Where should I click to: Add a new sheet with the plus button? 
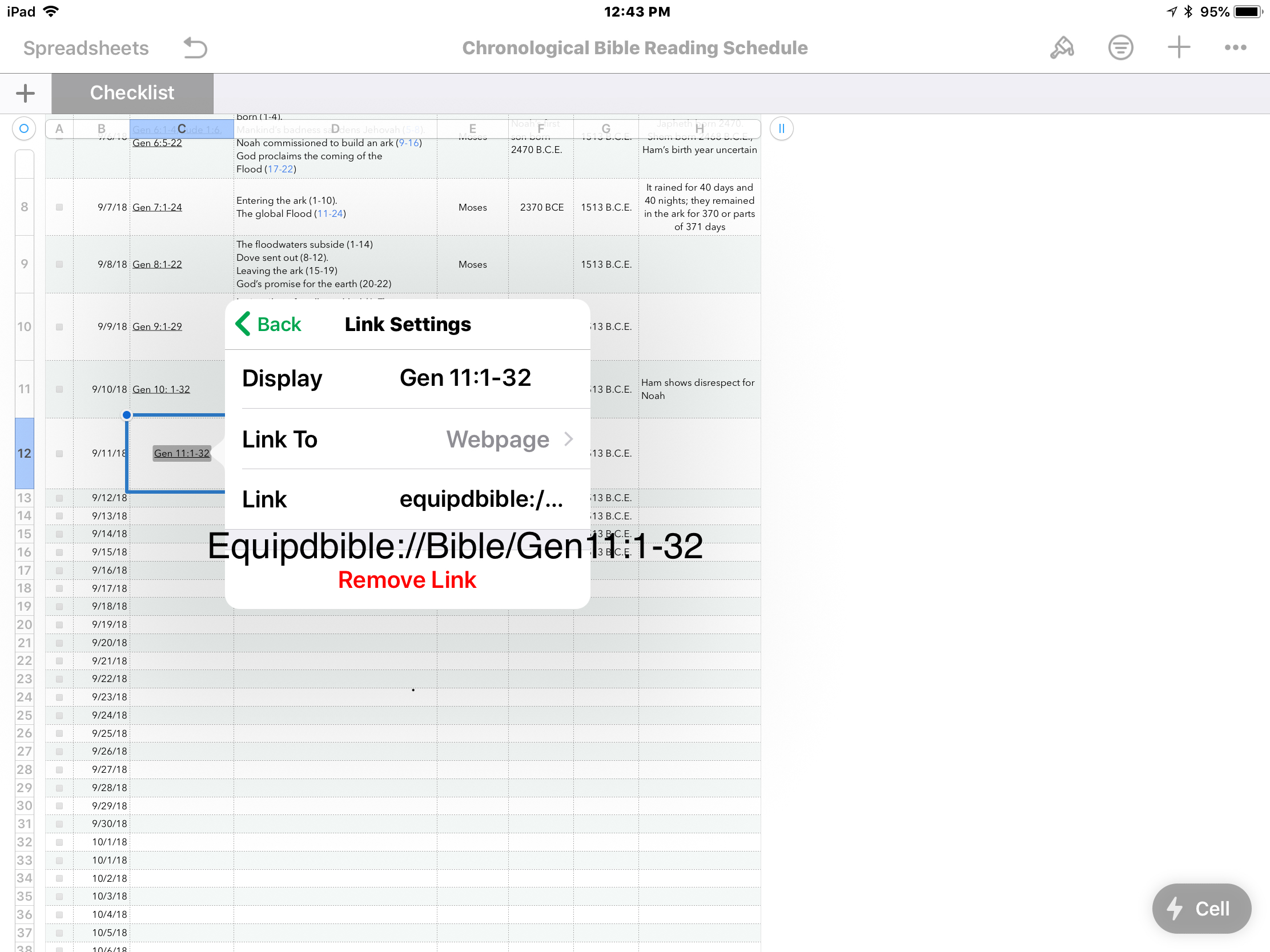25,93
